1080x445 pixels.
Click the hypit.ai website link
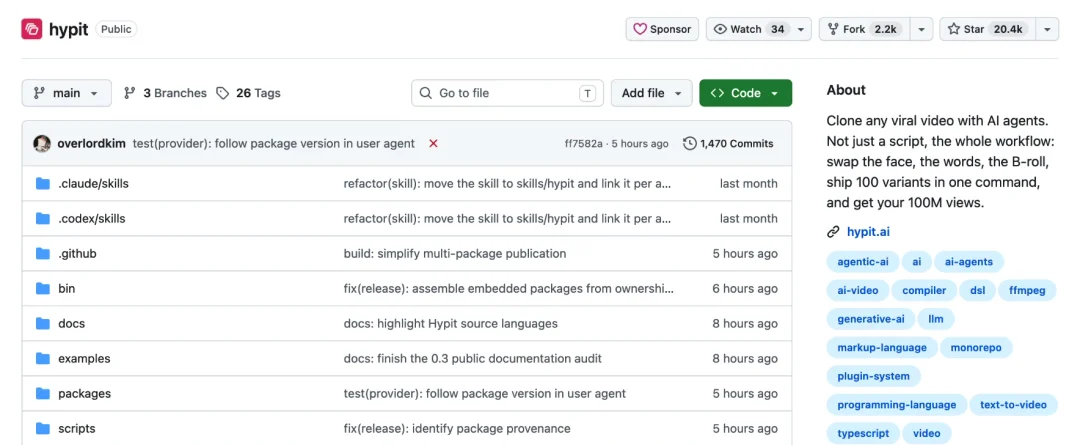(x=869, y=231)
